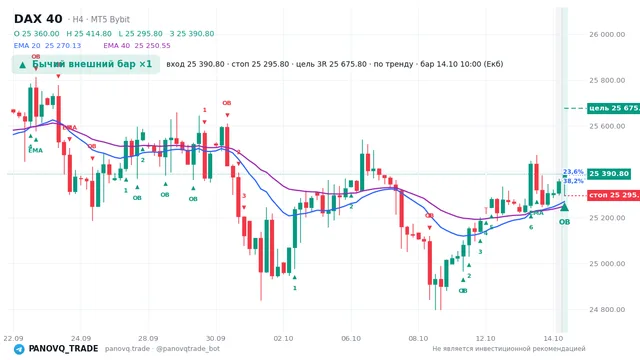Click the red 'стоп 25 295' stop label
Screen dimensions: 640x360
[x=613, y=195]
